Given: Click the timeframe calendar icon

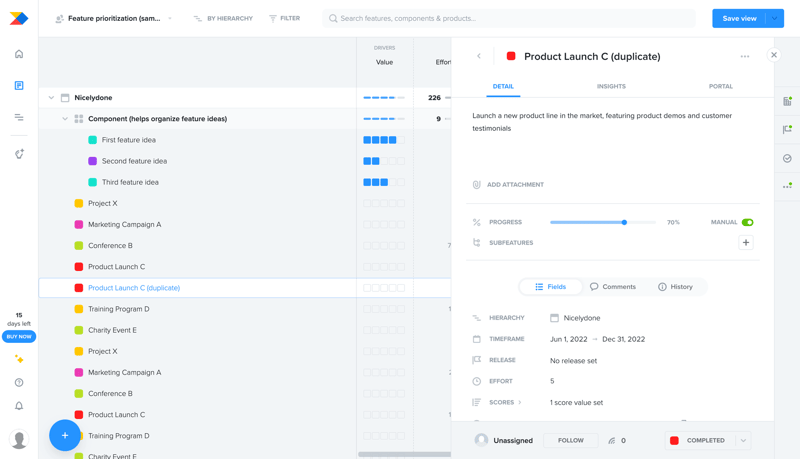Looking at the screenshot, I should tap(477, 339).
